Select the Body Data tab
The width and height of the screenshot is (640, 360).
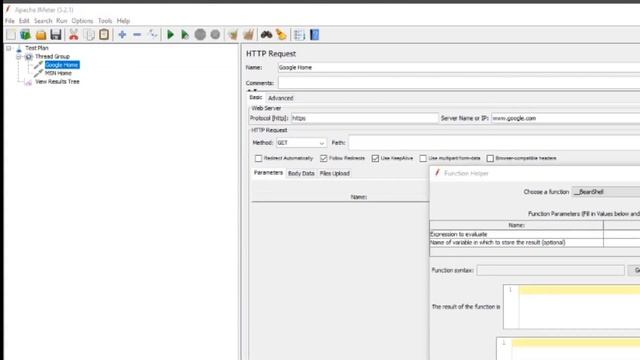(x=301, y=173)
